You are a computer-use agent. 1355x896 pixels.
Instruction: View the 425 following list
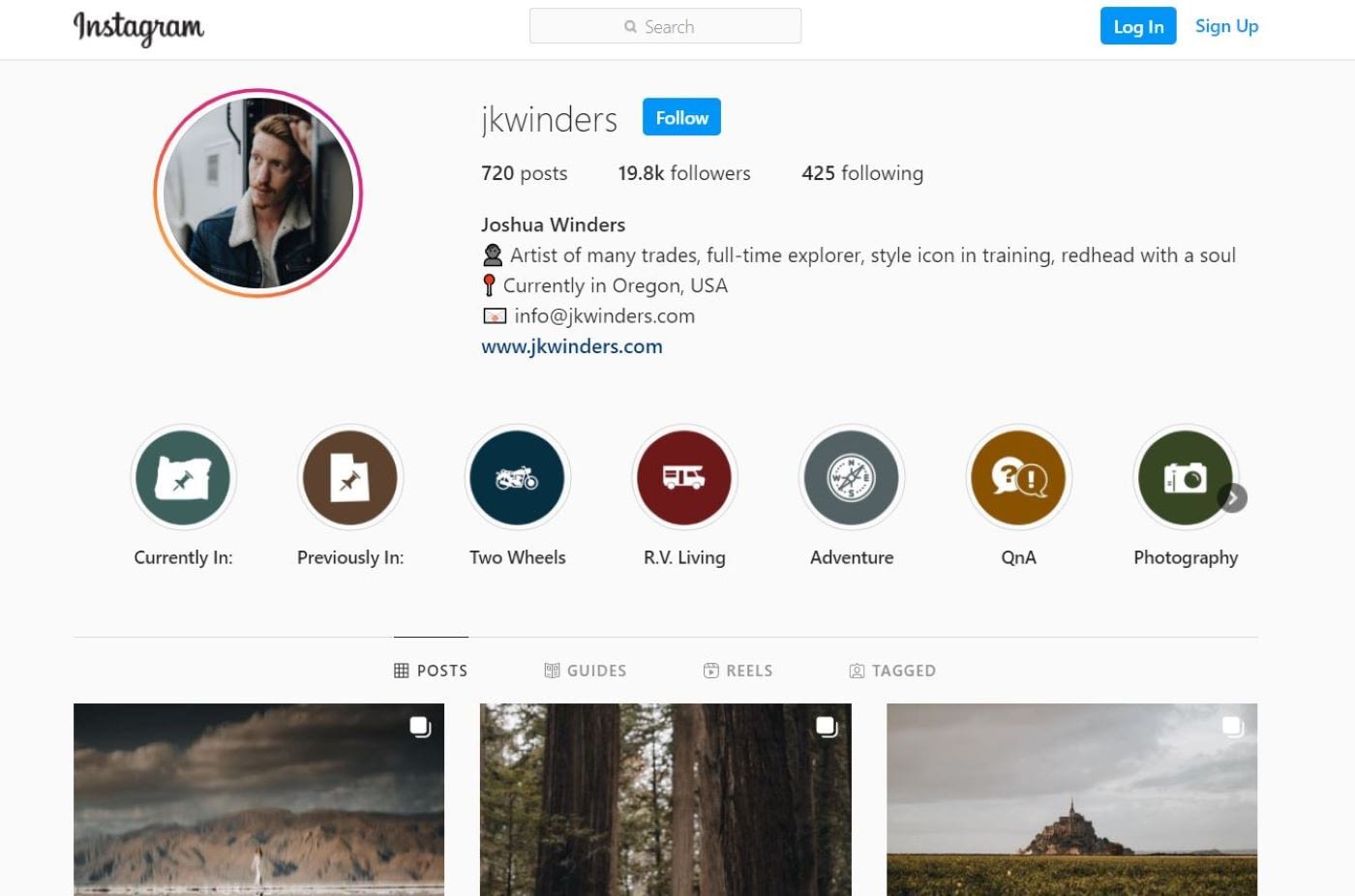tap(862, 173)
